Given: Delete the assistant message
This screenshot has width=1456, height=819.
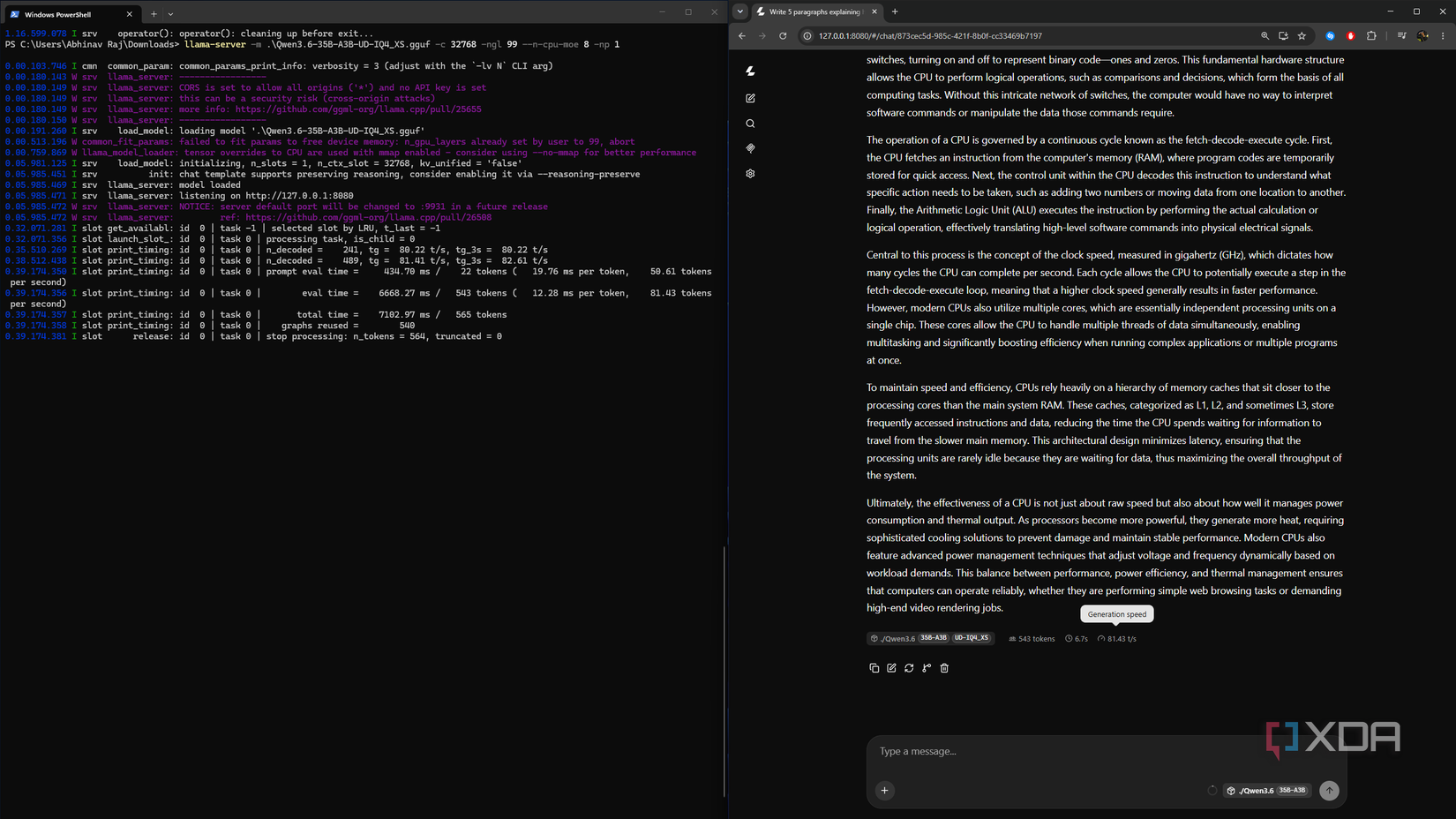Looking at the screenshot, I should point(944,668).
